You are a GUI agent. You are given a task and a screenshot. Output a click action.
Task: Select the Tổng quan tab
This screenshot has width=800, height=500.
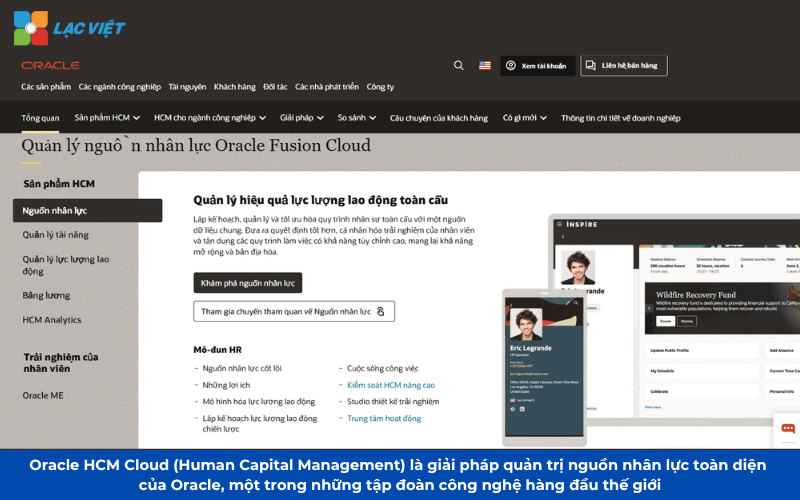[x=40, y=117]
